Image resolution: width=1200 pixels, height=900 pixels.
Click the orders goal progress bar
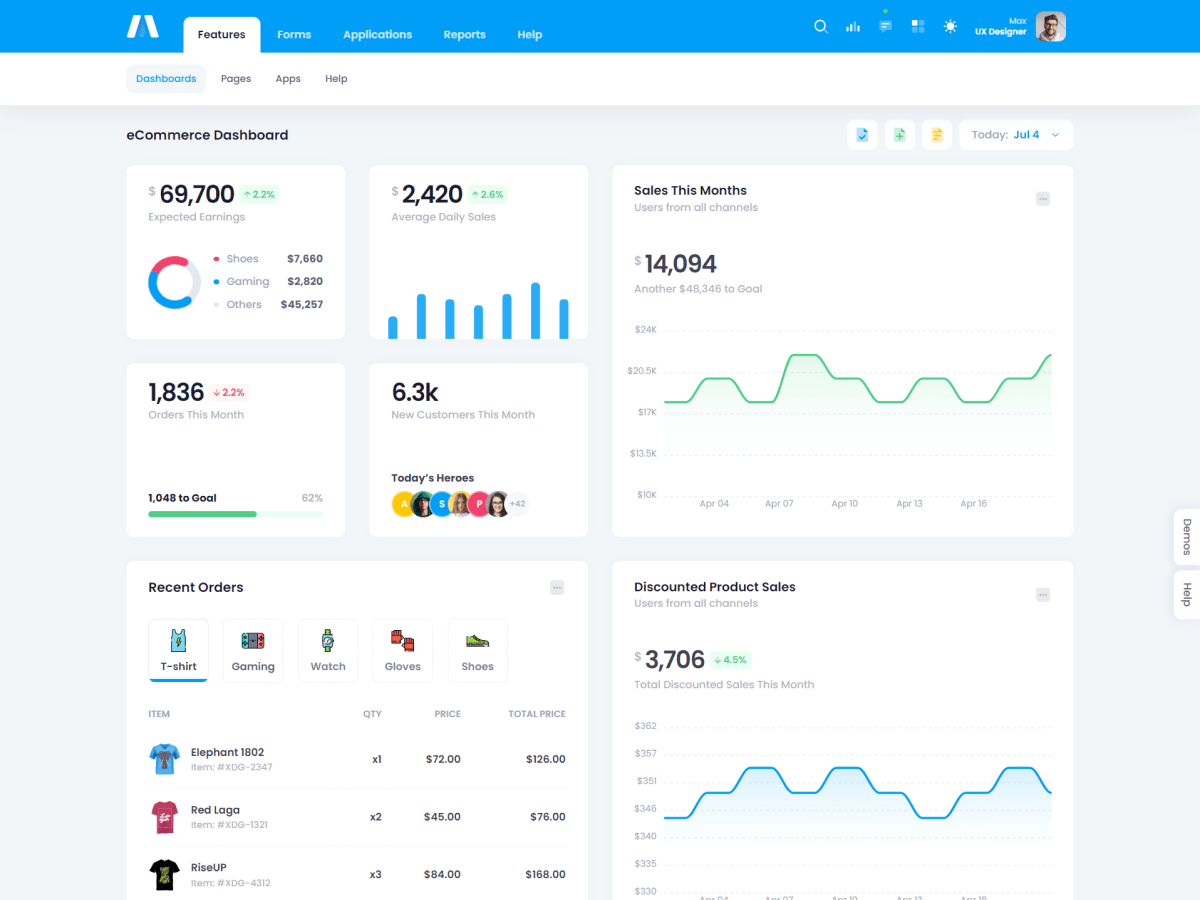click(x=235, y=514)
